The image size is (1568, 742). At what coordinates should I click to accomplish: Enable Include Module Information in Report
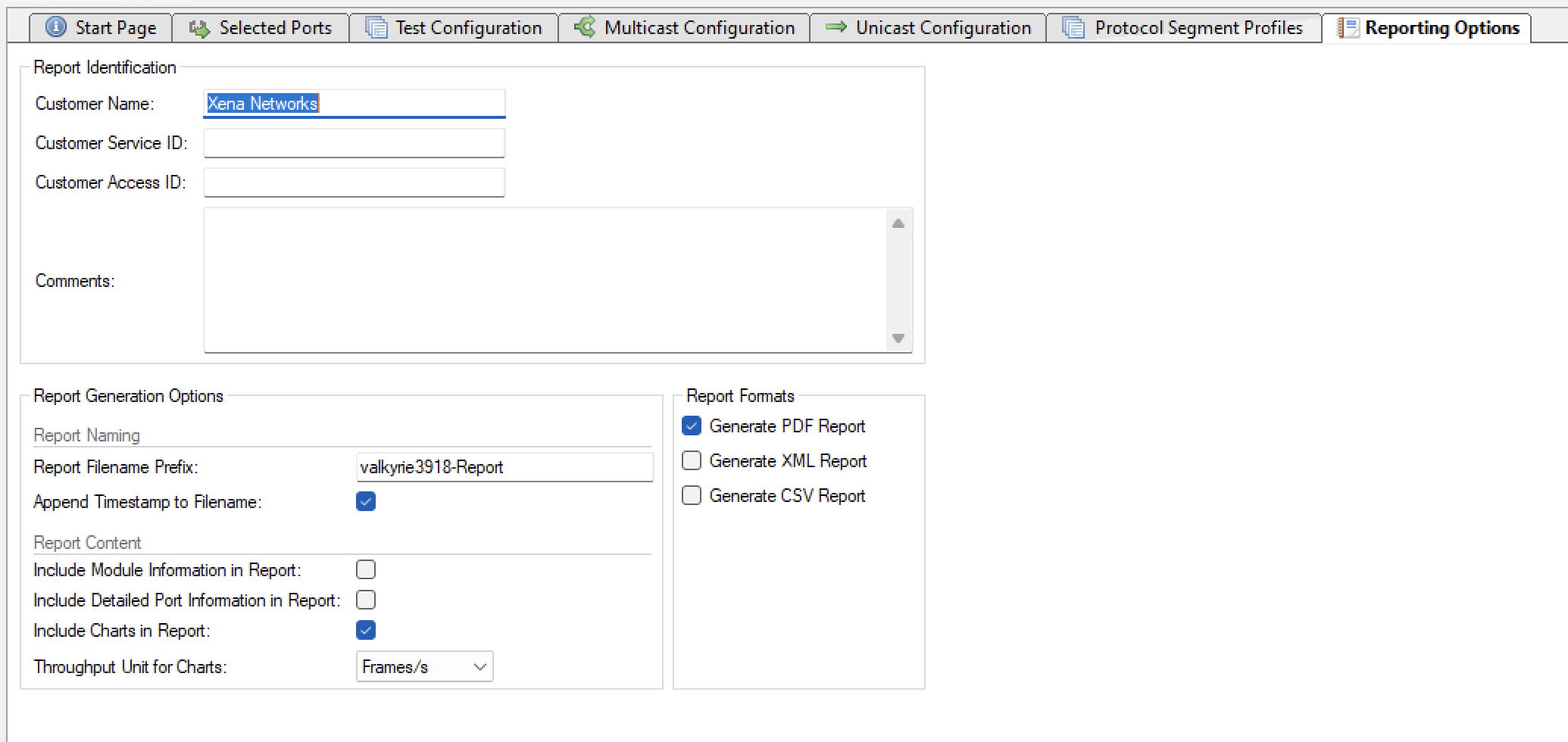pyautogui.click(x=366, y=569)
